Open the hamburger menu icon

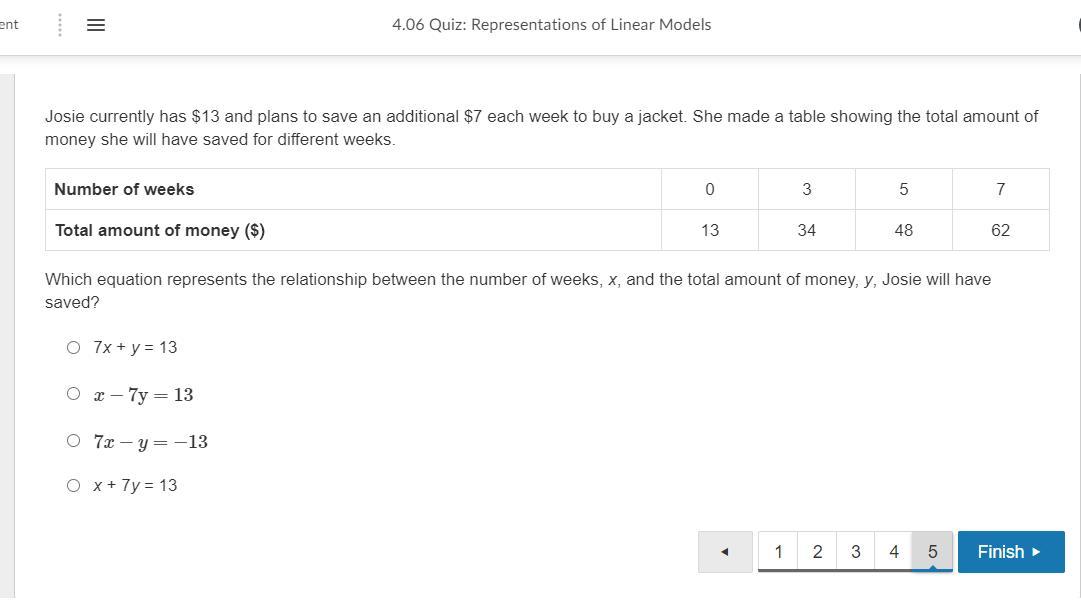pos(96,25)
